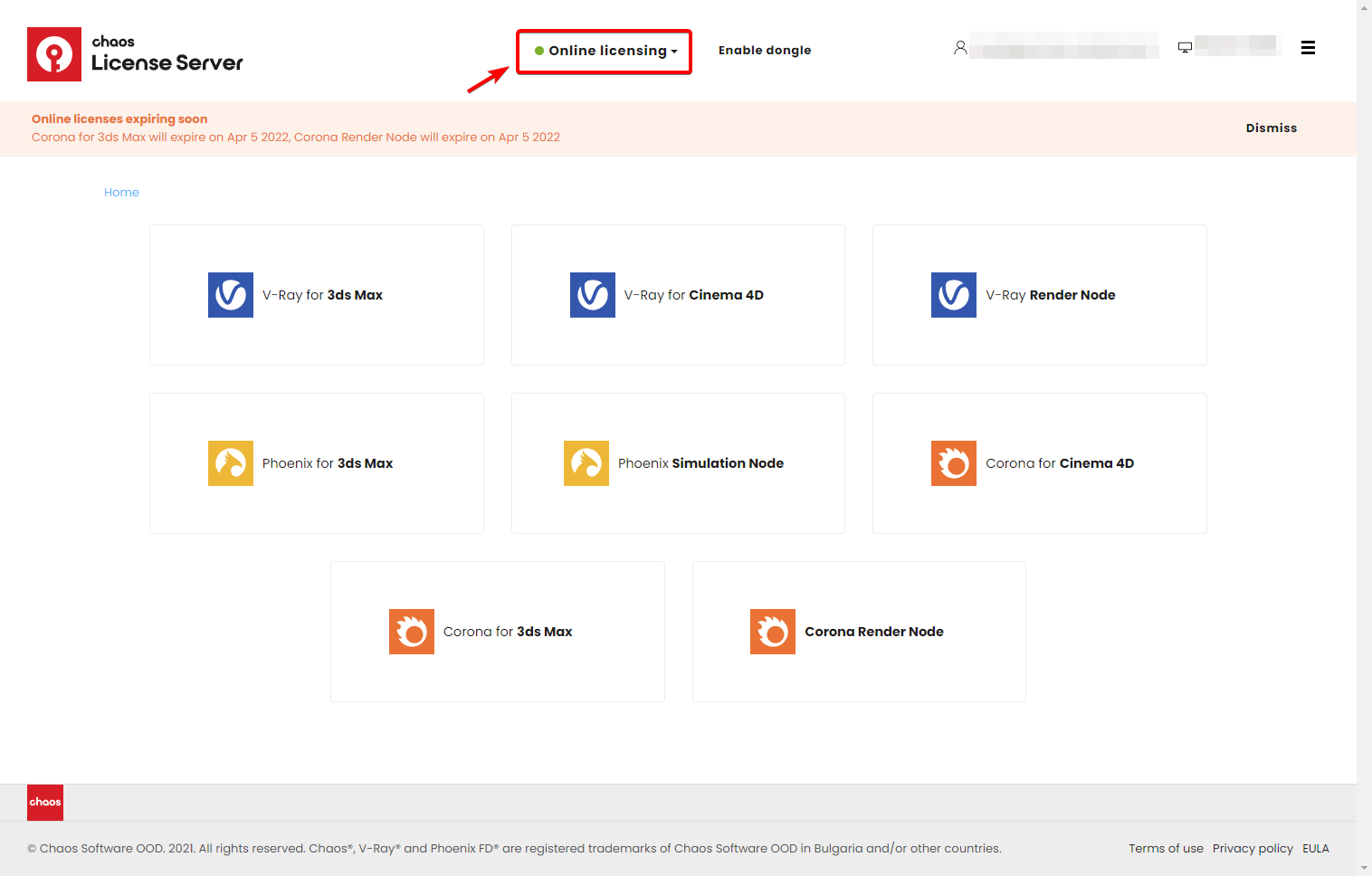Image resolution: width=1372 pixels, height=876 pixels.
Task: Select the V-Ray for 3ds Max label
Action: 322,295
